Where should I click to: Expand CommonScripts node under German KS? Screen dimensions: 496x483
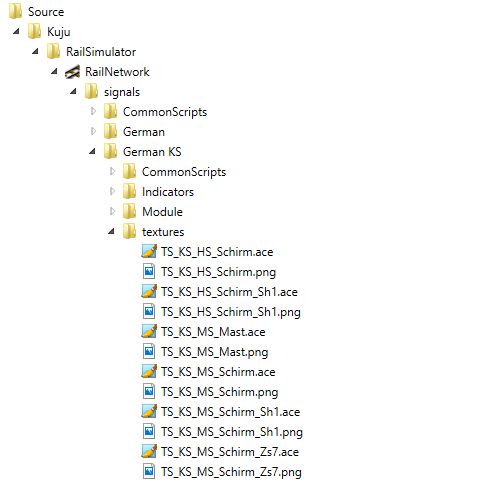click(112, 171)
